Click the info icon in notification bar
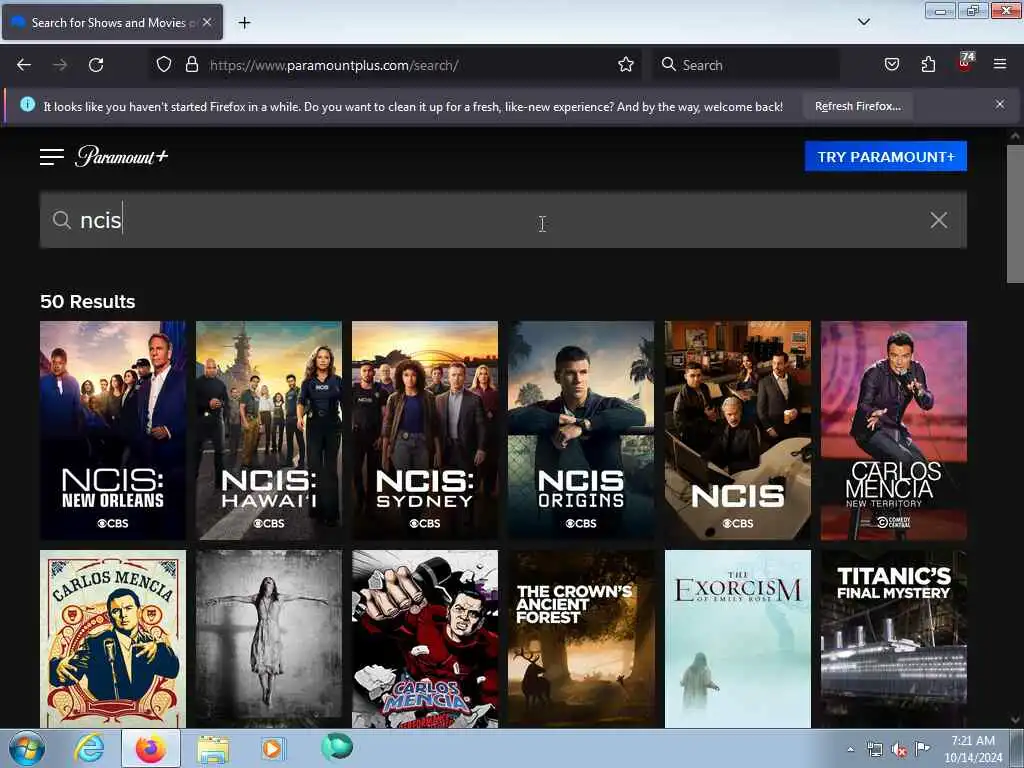This screenshot has height=768, width=1024. coord(27,104)
